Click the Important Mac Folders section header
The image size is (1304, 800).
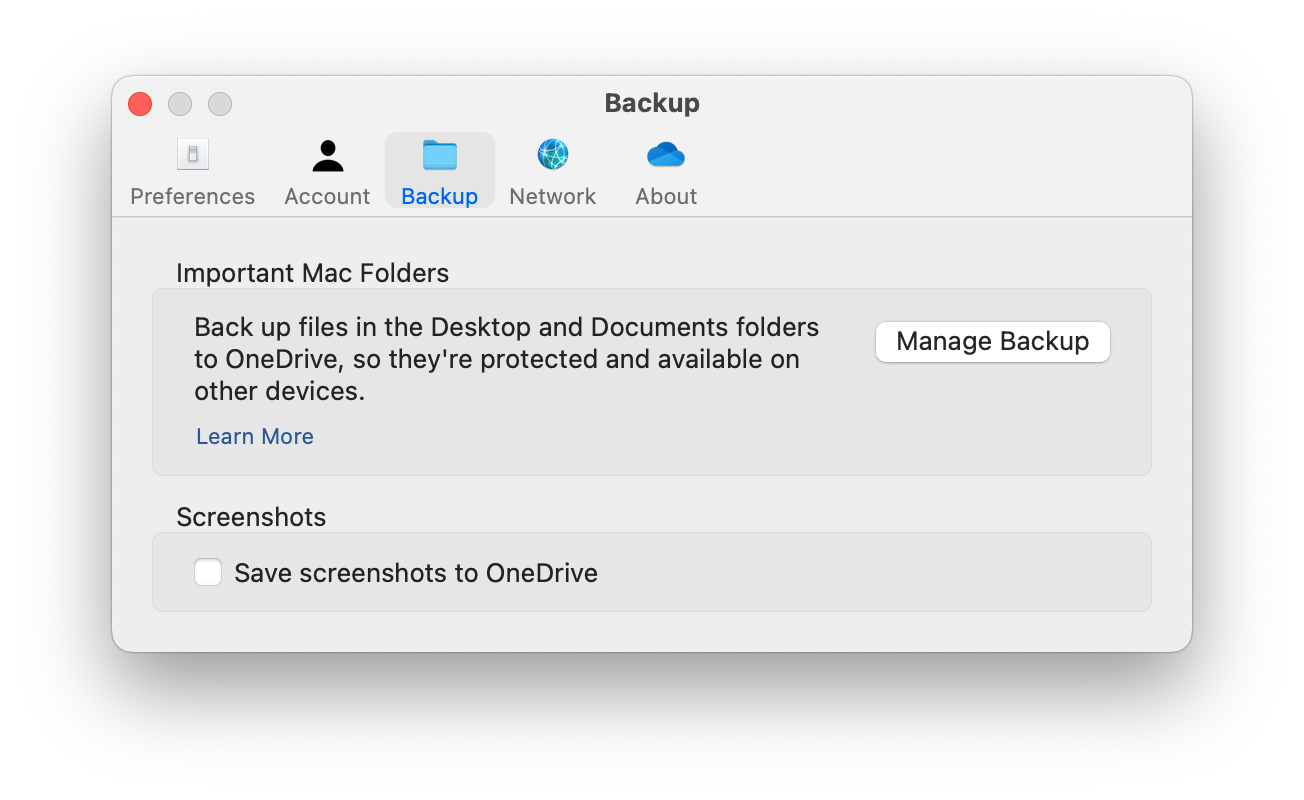click(x=313, y=272)
